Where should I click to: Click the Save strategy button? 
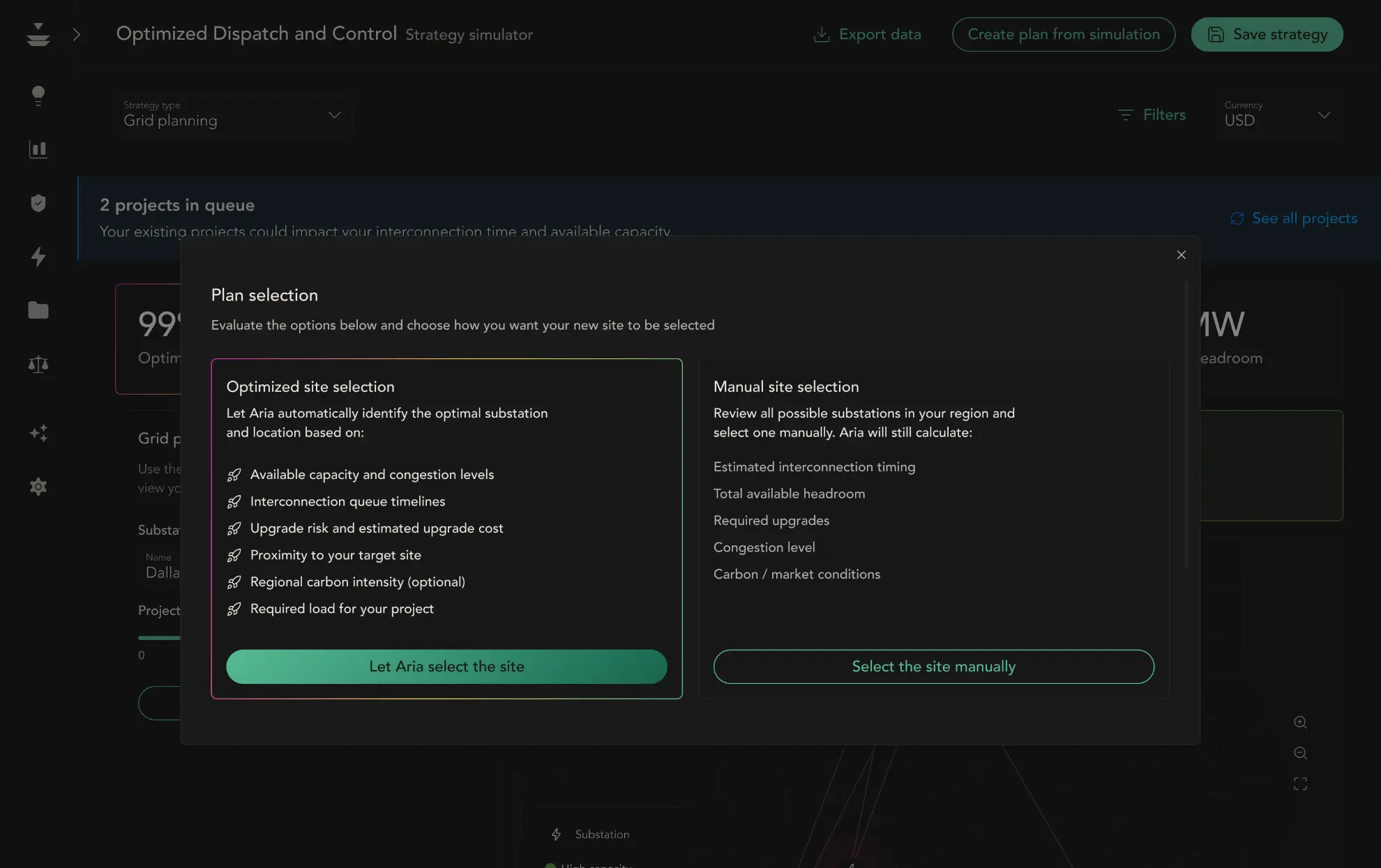pos(1267,34)
